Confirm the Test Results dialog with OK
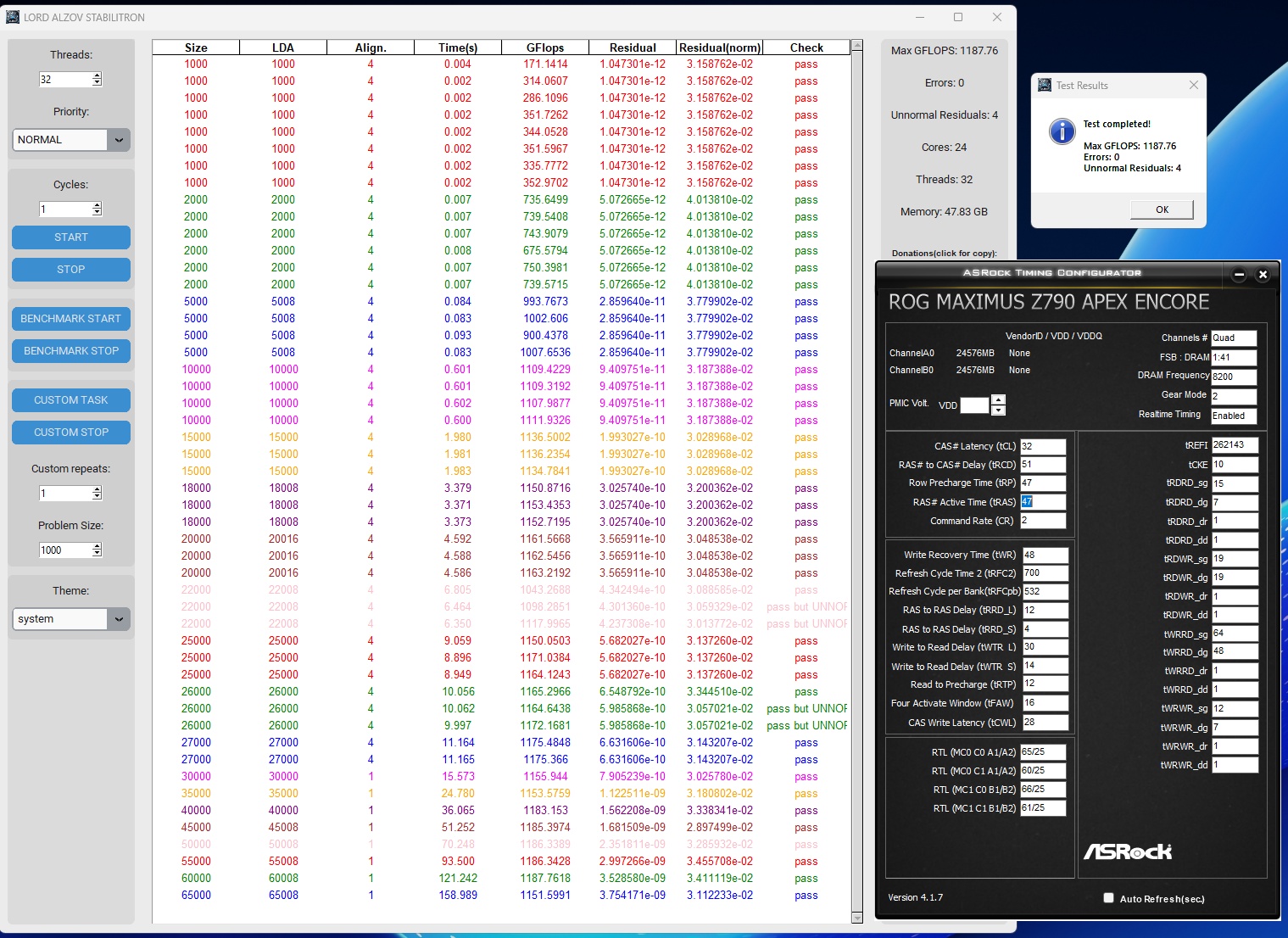Image resolution: width=1288 pixels, height=938 pixels. 1162,209
